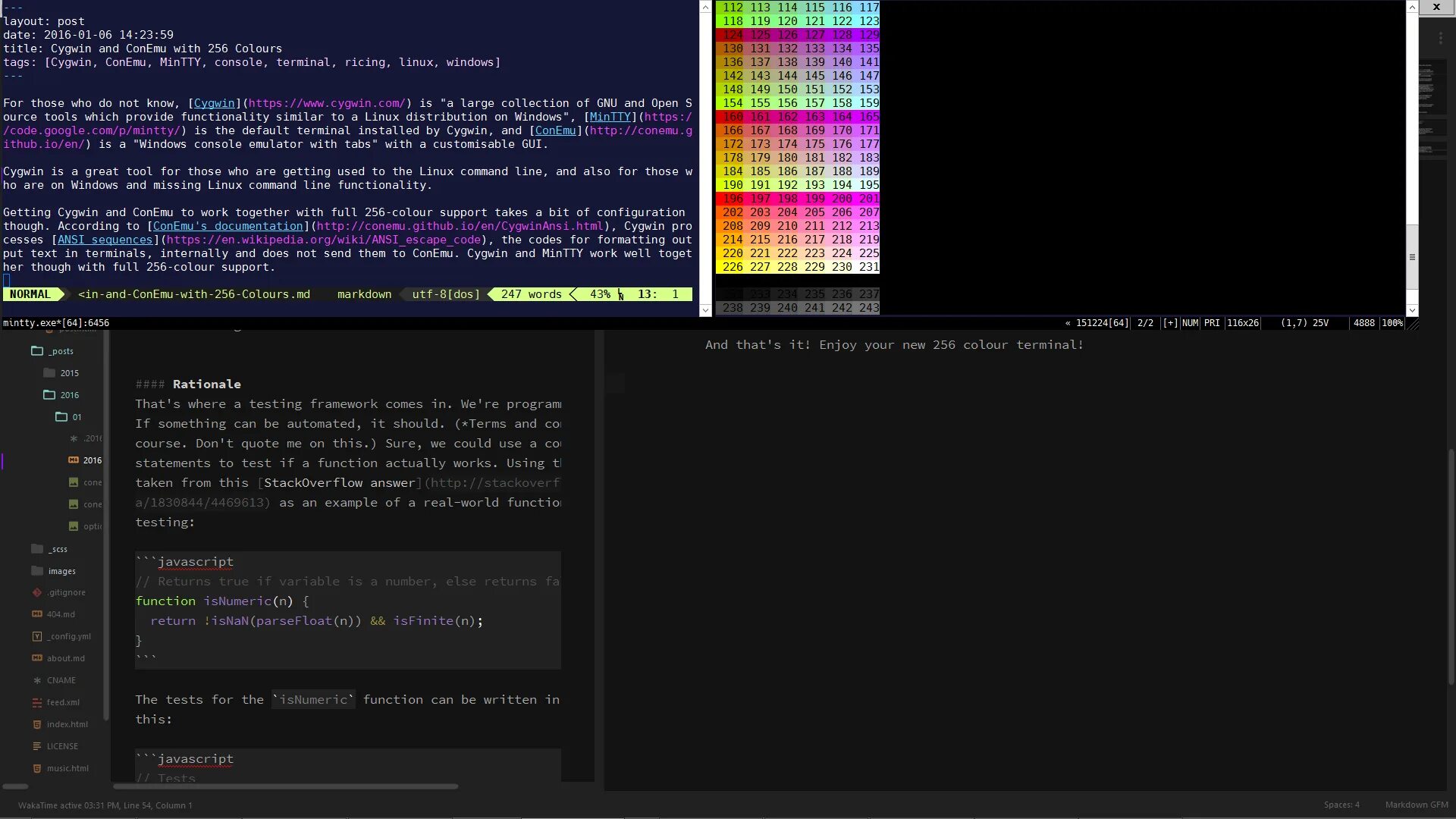Click PRI priority field in ConEmu status
Image resolution: width=1456 pixels, height=819 pixels.
point(1212,323)
